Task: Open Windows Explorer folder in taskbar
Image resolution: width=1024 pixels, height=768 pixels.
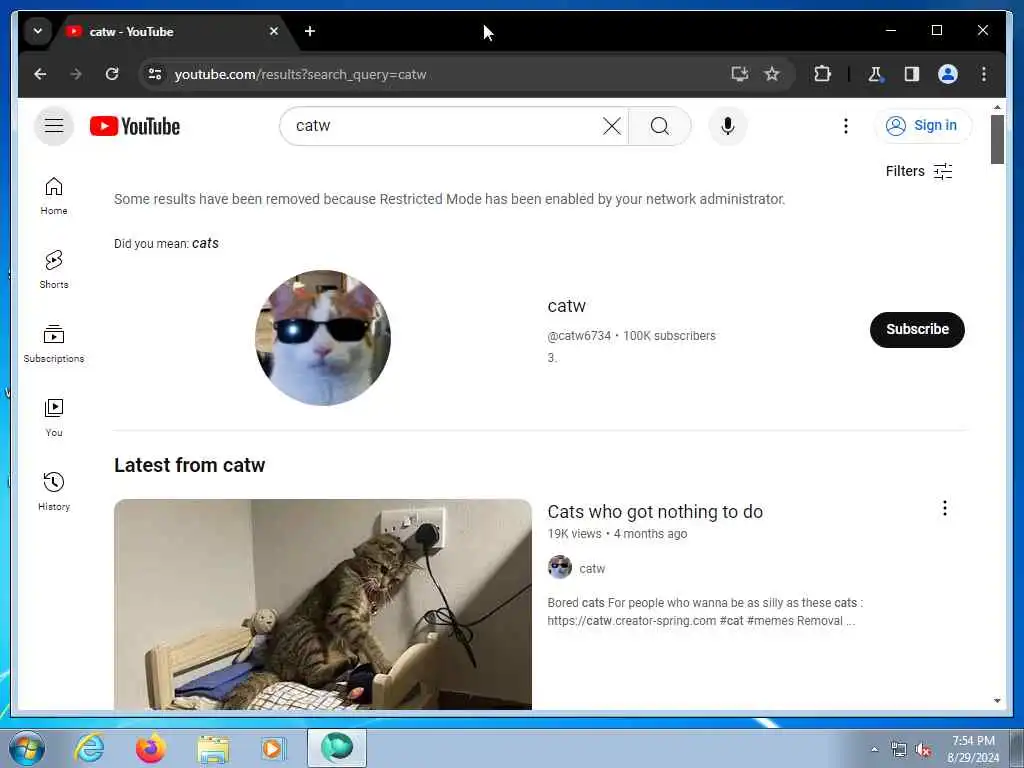Action: click(213, 748)
